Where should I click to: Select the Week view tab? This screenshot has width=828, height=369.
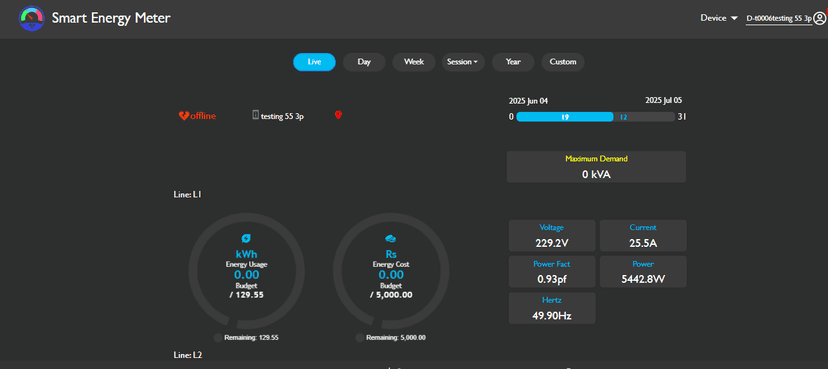point(413,62)
